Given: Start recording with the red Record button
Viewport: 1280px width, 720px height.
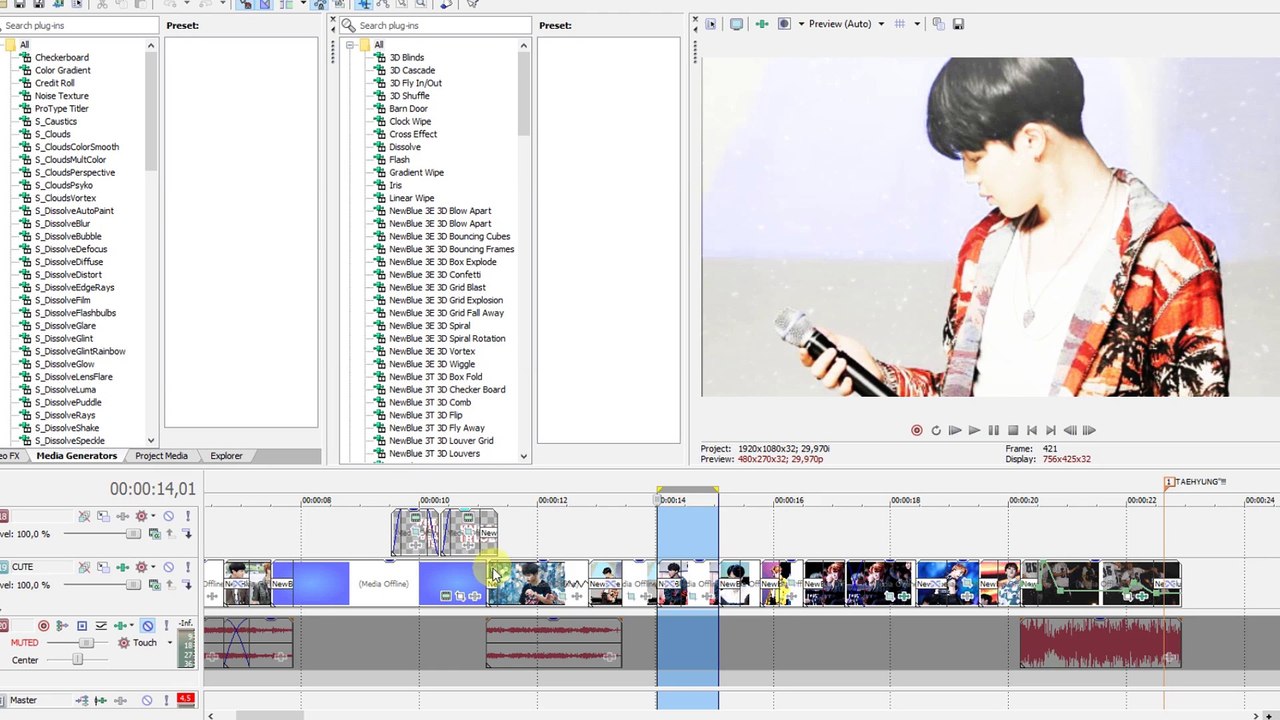Looking at the screenshot, I should tap(916, 430).
